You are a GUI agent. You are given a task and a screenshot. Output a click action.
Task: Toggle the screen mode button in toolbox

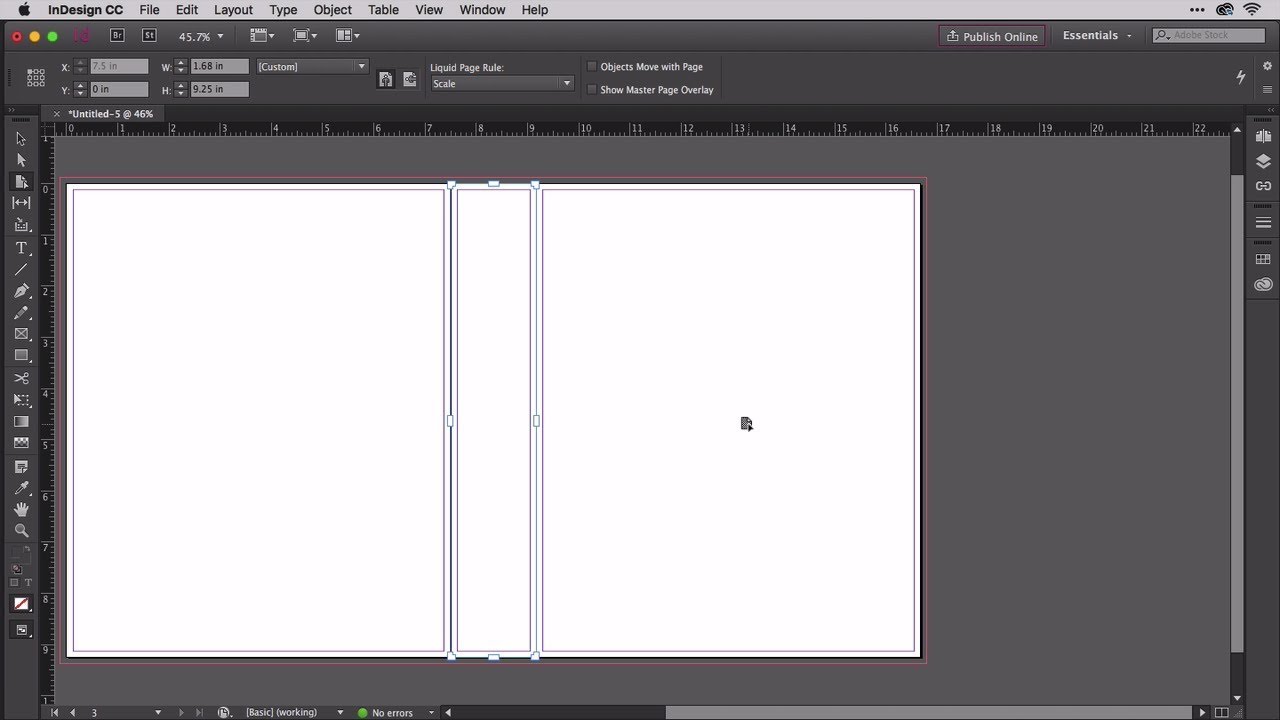coord(21,630)
